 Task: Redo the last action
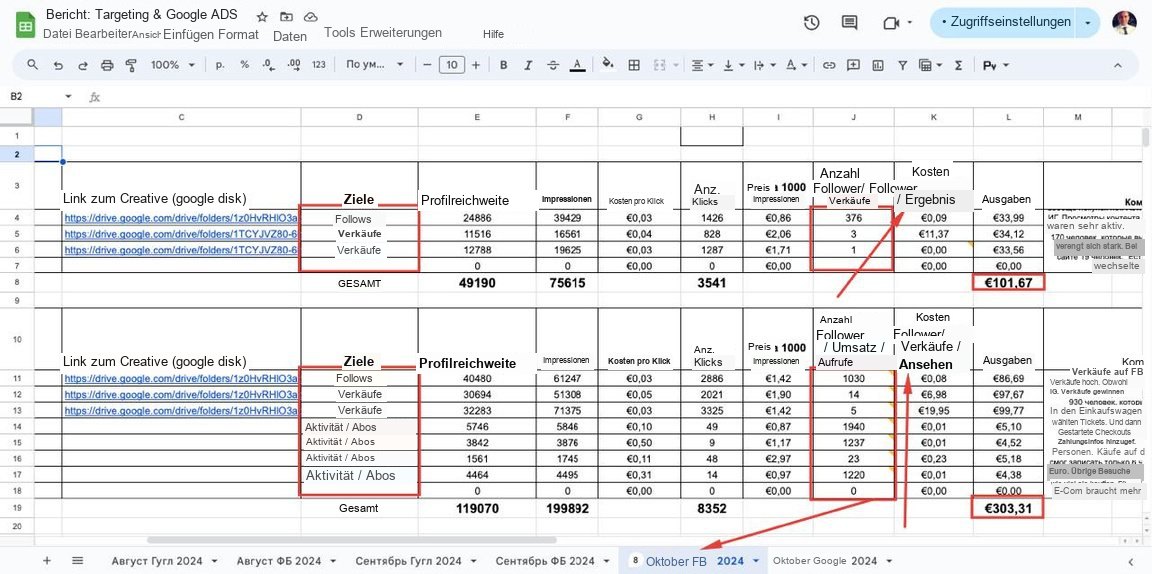click(x=82, y=65)
